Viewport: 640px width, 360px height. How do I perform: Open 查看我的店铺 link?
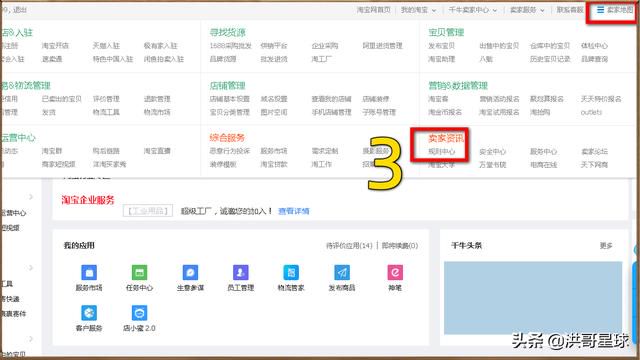(331, 99)
